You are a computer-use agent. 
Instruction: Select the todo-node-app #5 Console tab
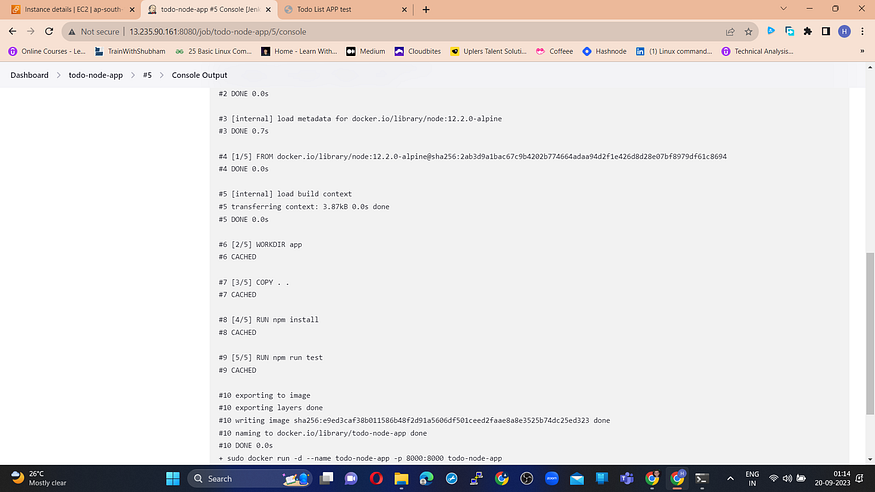click(x=209, y=9)
